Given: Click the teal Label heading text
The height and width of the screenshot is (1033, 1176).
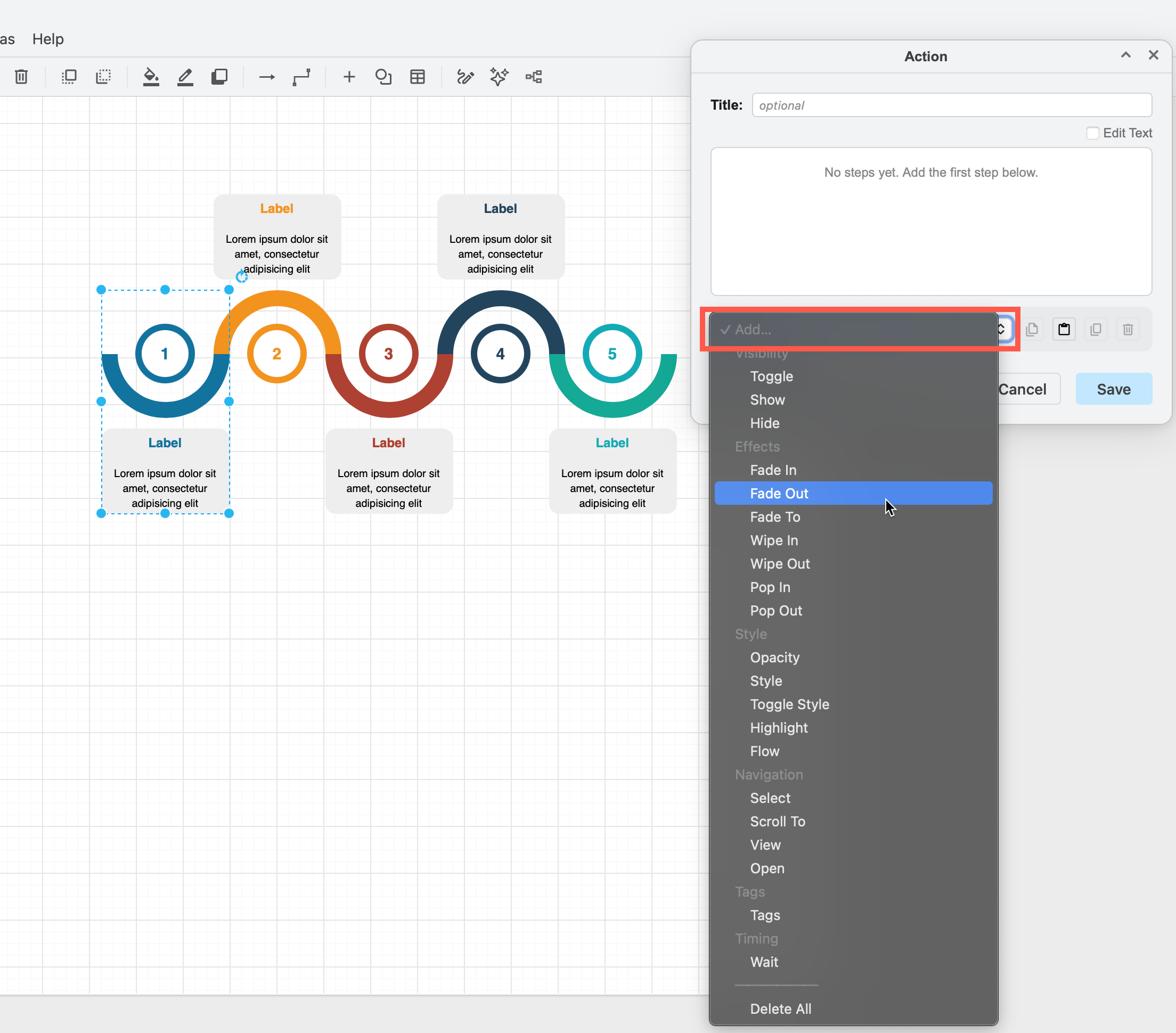Looking at the screenshot, I should [612, 443].
